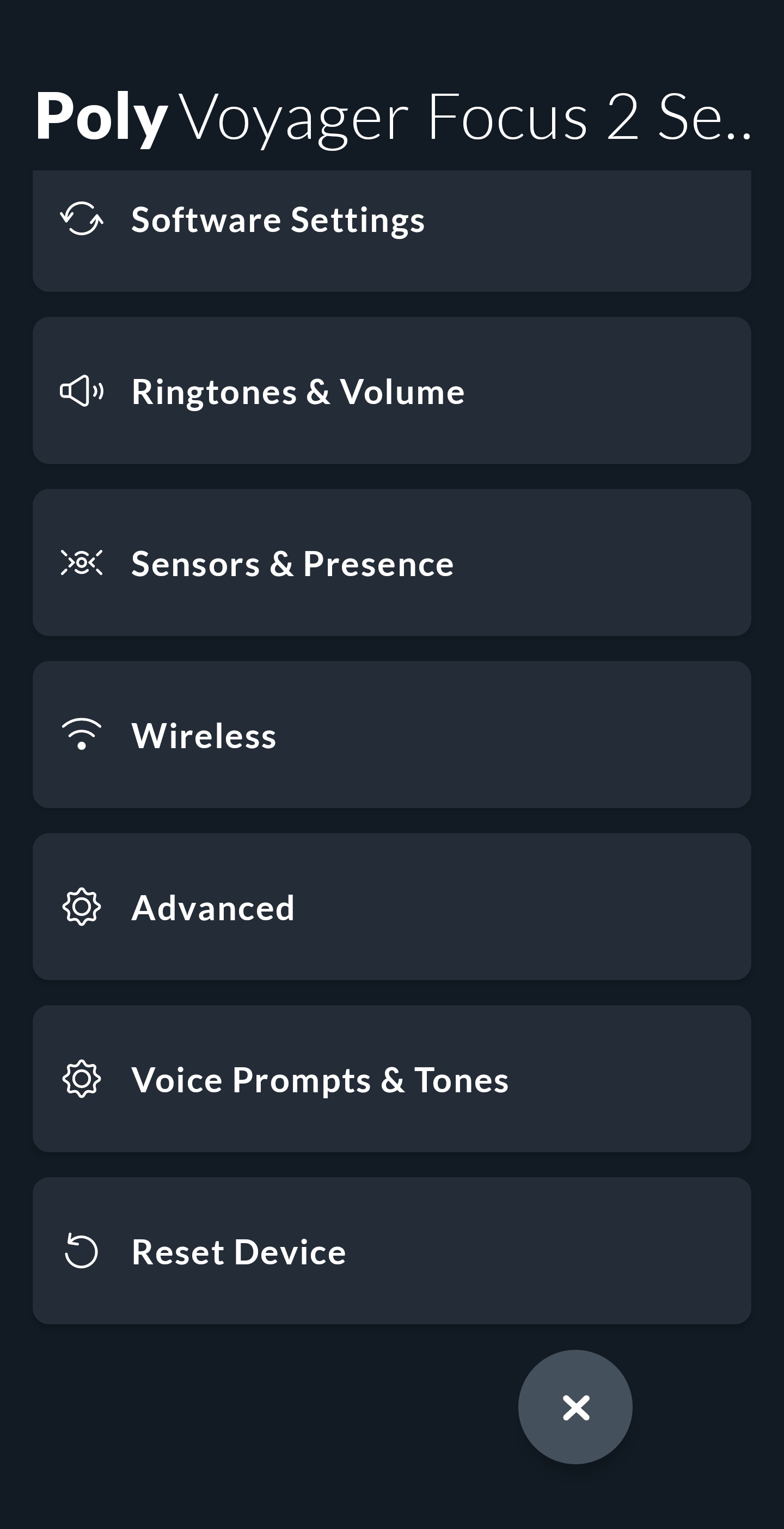
Task: Open the Voice Prompts & Tones label
Action: 320,1080
